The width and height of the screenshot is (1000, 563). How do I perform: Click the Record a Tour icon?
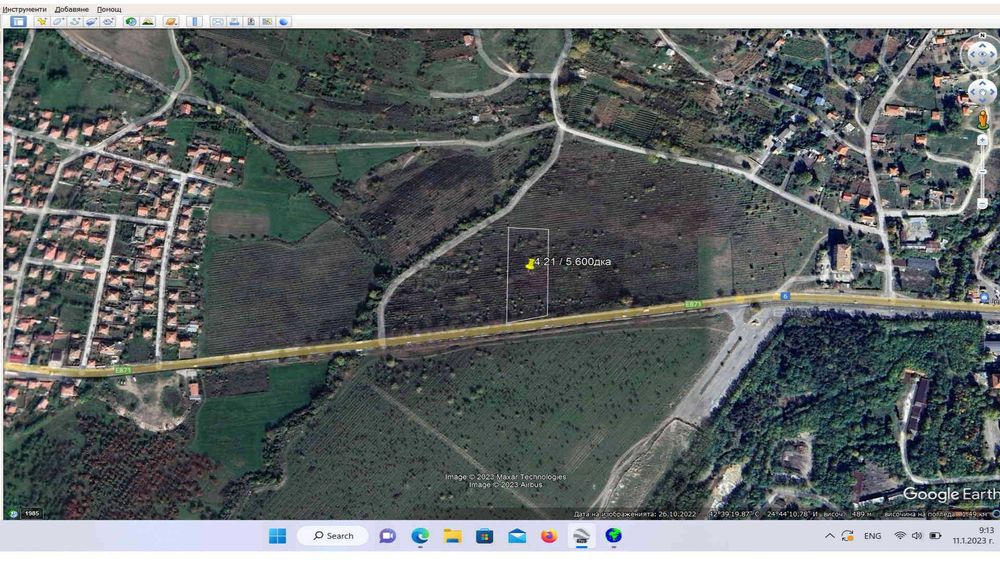click(x=108, y=22)
